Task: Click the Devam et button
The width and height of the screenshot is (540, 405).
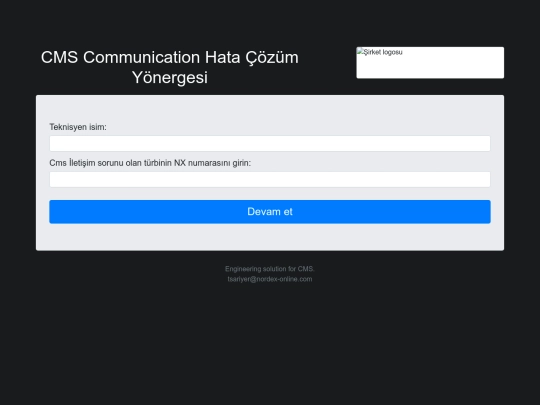Action: click(x=270, y=212)
